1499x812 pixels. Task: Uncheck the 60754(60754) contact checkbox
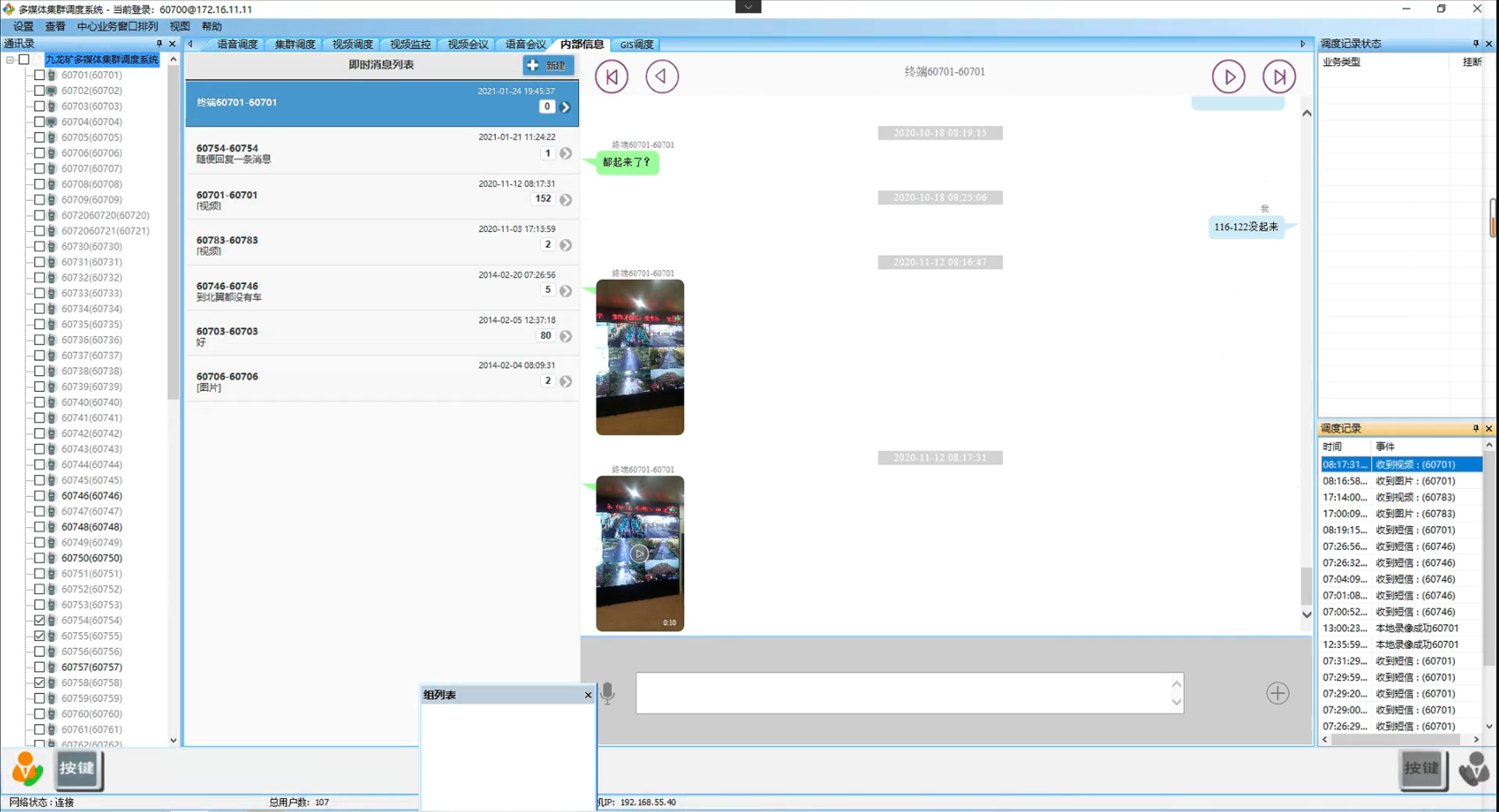(x=40, y=620)
